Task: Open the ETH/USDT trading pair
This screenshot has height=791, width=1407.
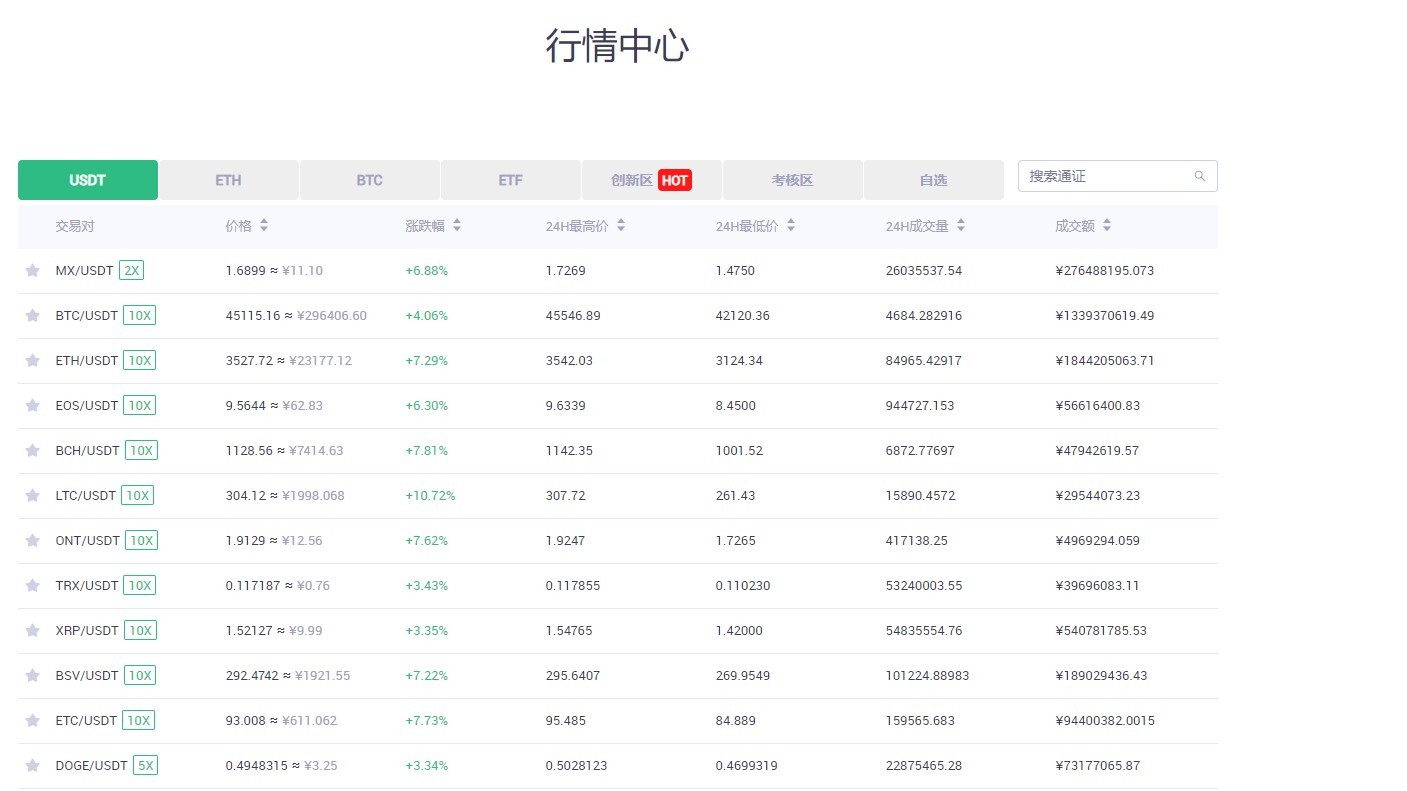Action: (x=87, y=360)
